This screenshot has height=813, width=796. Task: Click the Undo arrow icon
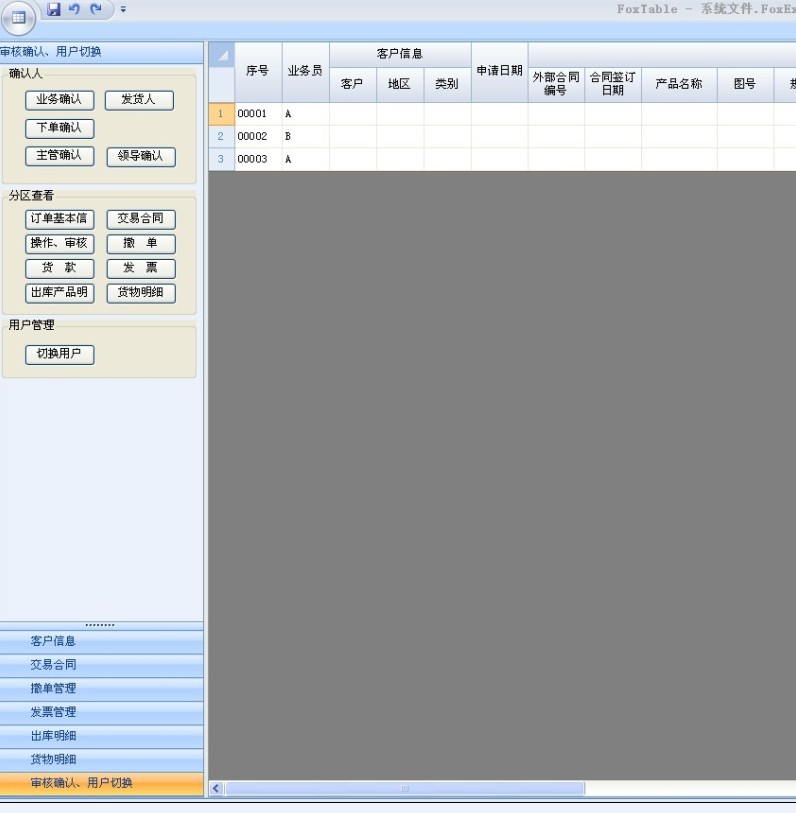coord(75,9)
